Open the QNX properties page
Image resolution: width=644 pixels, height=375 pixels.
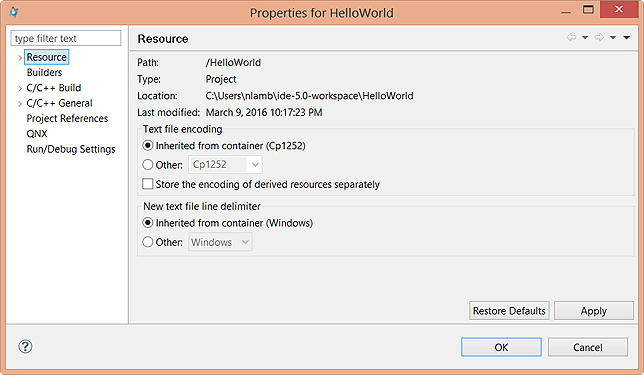(x=37, y=134)
